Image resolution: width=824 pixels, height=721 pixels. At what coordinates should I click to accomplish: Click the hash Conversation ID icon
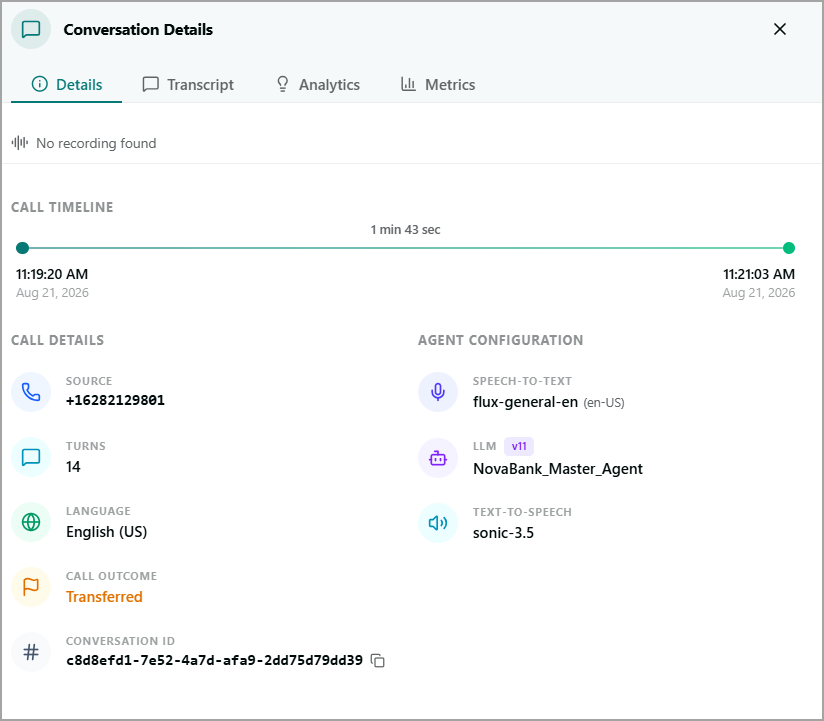[x=31, y=652]
